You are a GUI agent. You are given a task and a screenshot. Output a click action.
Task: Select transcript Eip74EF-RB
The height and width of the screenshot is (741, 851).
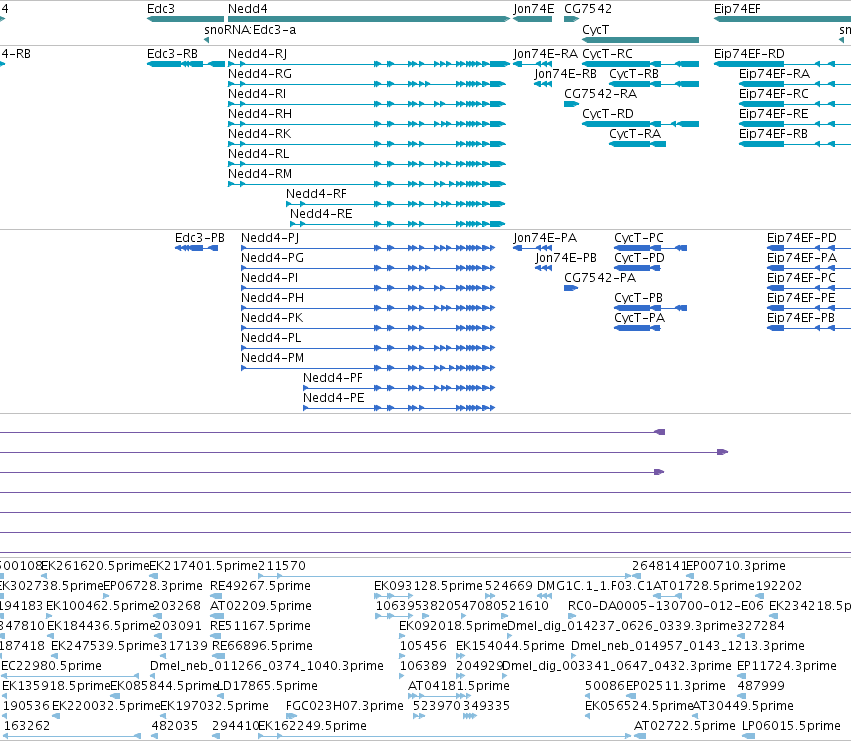pyautogui.click(x=773, y=134)
